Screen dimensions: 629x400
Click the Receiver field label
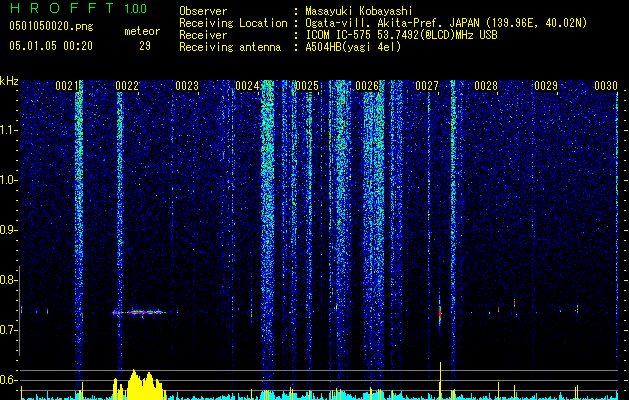click(203, 35)
